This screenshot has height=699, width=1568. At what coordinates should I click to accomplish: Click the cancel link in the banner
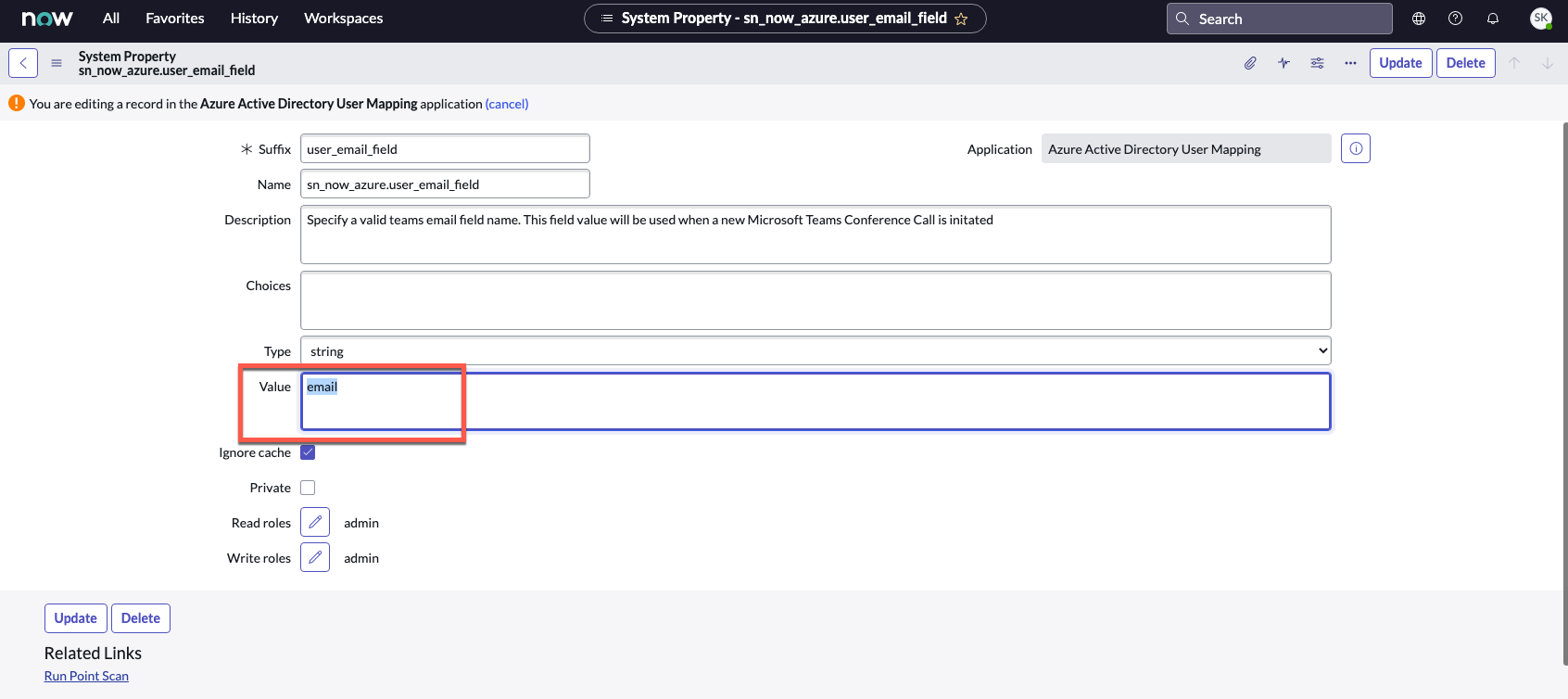507,104
